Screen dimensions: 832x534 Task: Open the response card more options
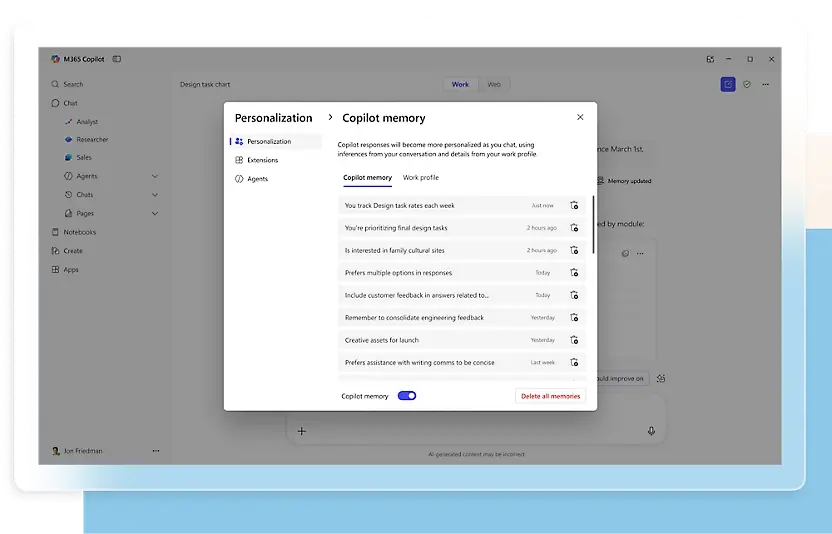(640, 254)
